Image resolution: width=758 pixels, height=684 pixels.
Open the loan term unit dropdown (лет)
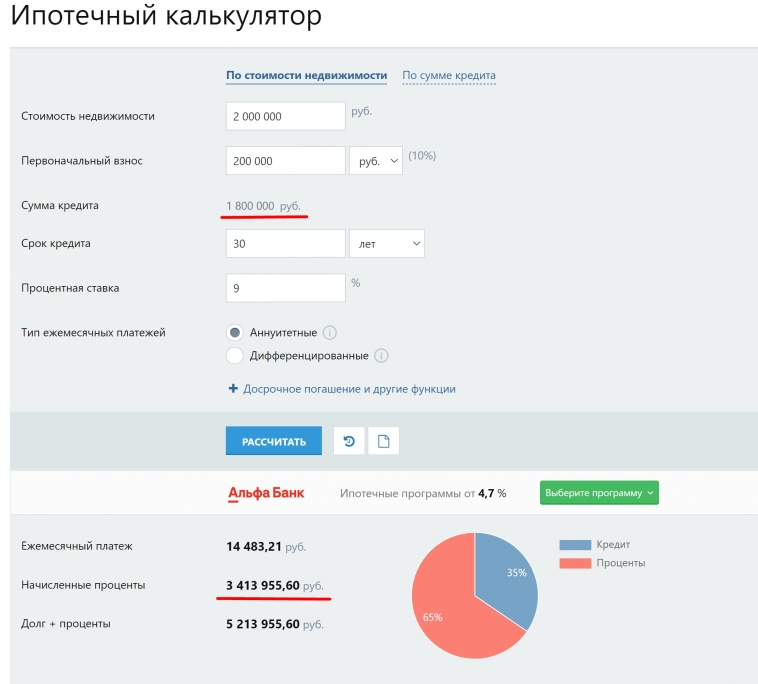pos(386,243)
